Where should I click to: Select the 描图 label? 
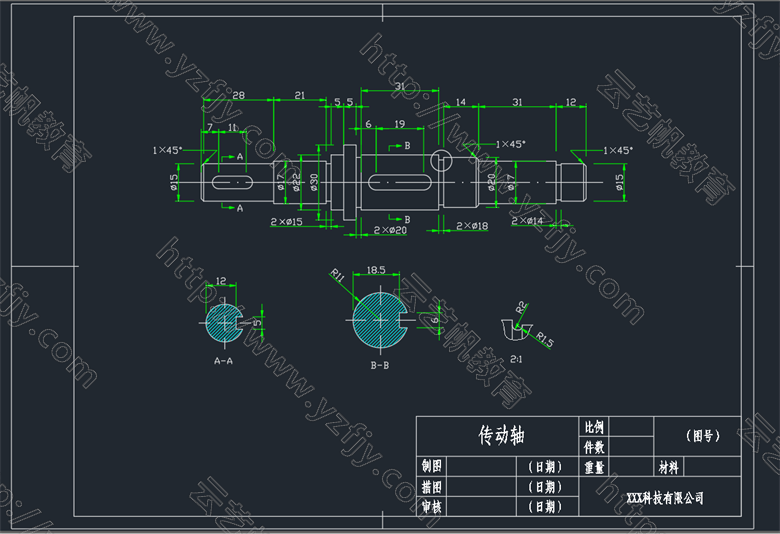click(432, 486)
